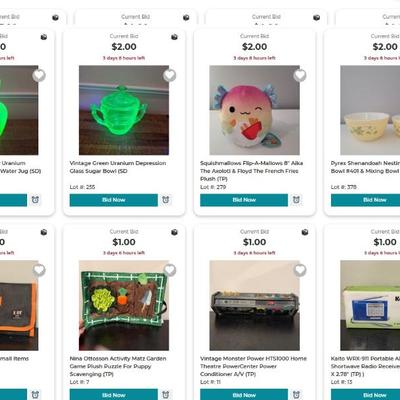
Task: Favorite the Uranium Glass Sugar Bowl with heart
Action: [169, 75]
